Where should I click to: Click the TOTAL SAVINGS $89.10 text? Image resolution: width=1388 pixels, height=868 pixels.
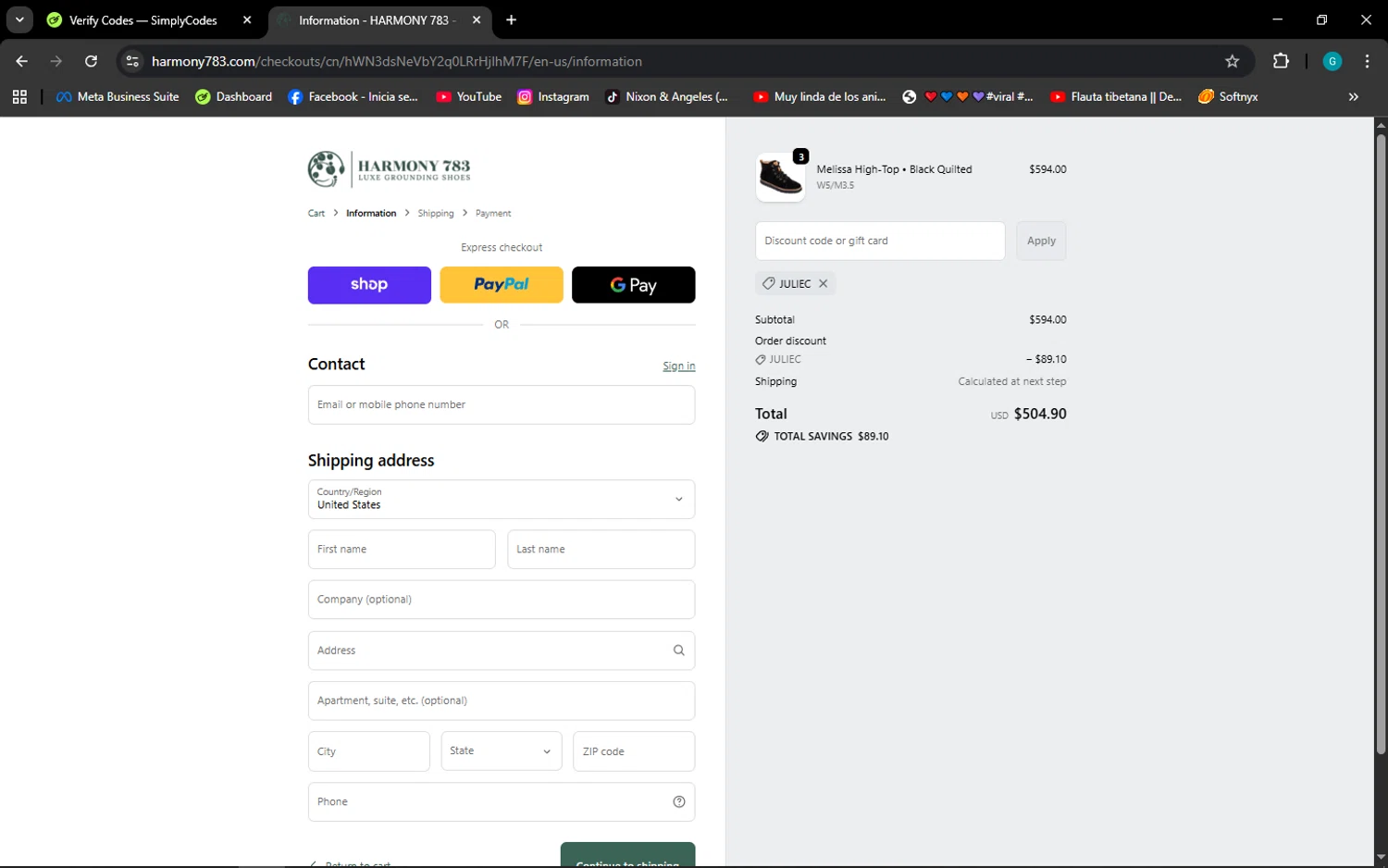pyautogui.click(x=831, y=437)
